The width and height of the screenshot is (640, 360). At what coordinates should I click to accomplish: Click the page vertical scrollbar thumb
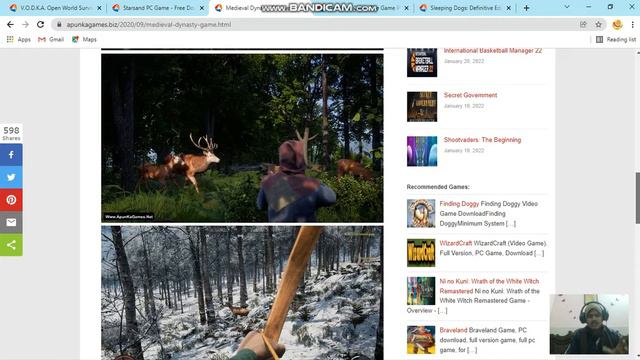(x=638, y=198)
